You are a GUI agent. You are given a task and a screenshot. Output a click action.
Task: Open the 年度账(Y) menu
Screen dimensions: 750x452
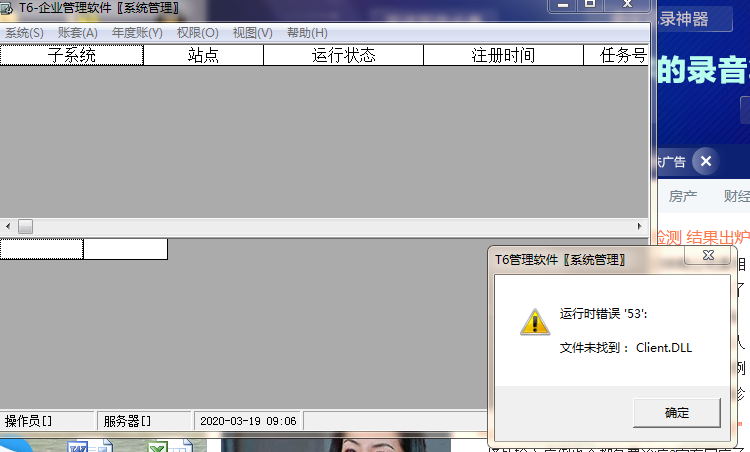pos(137,33)
